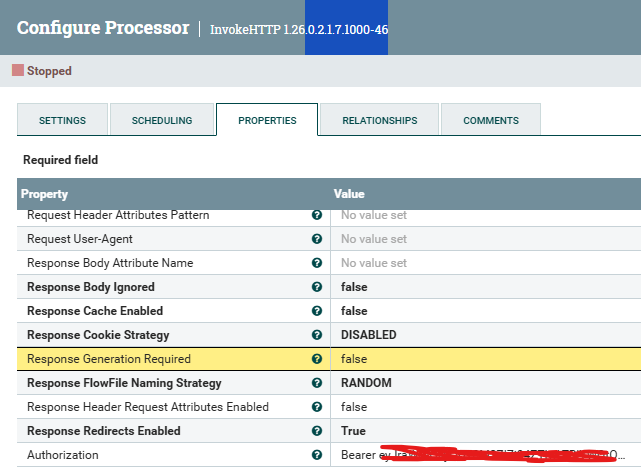Click help icon beside Request User-Agent
The width and height of the screenshot is (641, 473).
point(317,239)
